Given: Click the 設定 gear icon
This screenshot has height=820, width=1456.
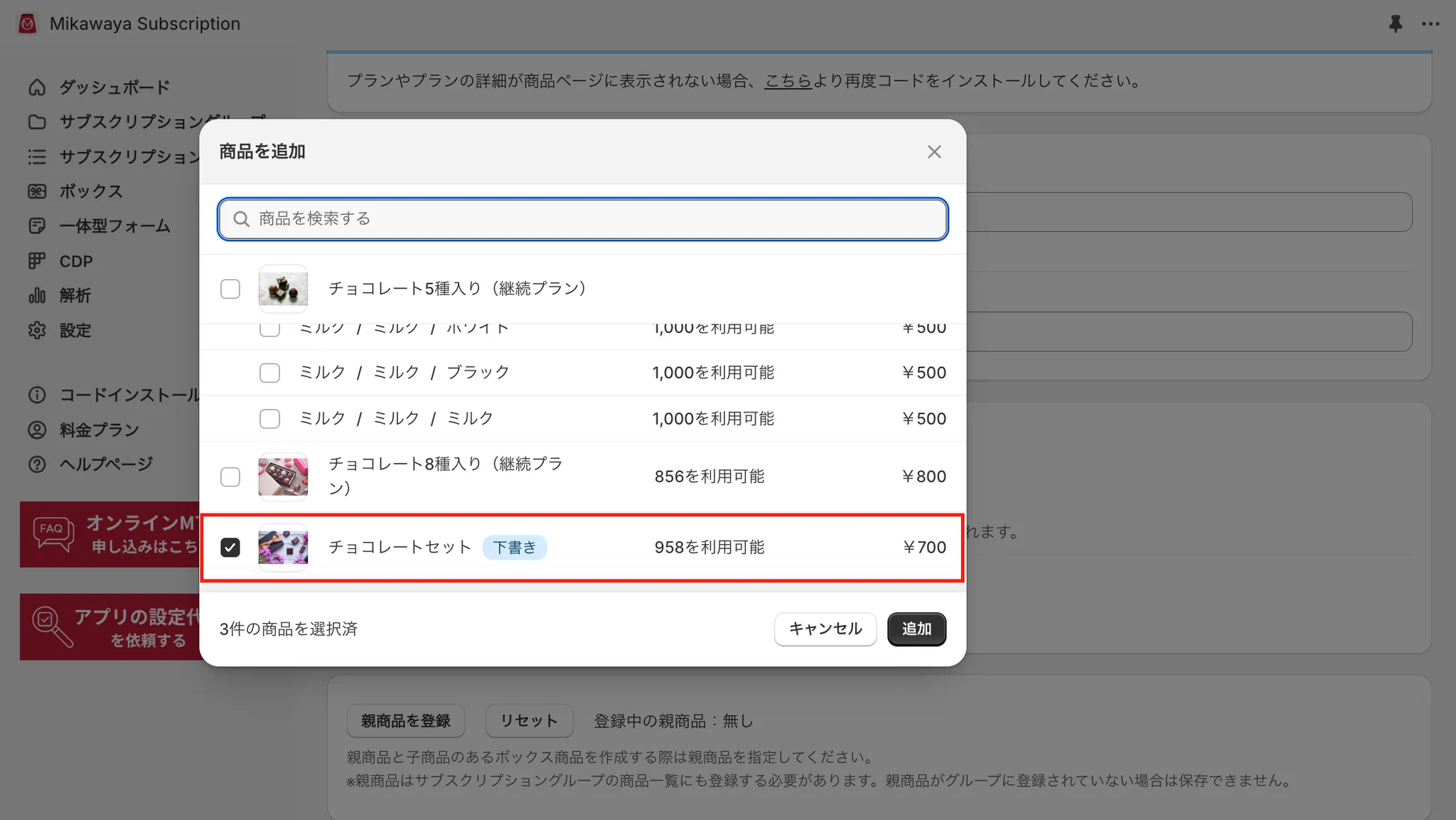Looking at the screenshot, I should tap(37, 330).
